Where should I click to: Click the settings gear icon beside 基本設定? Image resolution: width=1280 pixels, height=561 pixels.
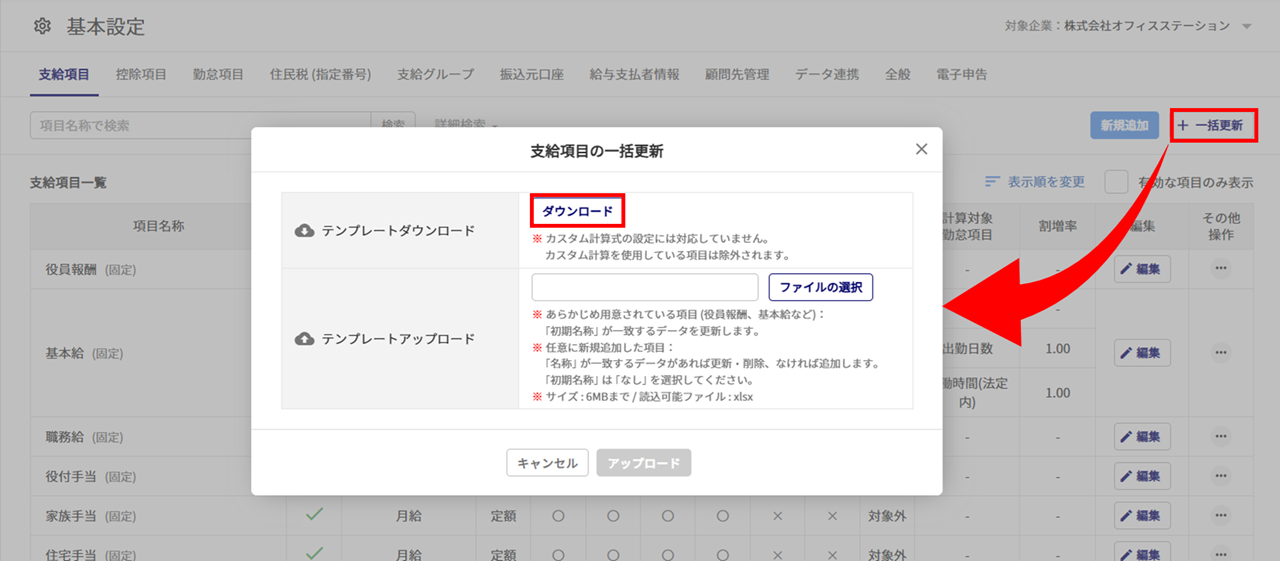point(42,27)
